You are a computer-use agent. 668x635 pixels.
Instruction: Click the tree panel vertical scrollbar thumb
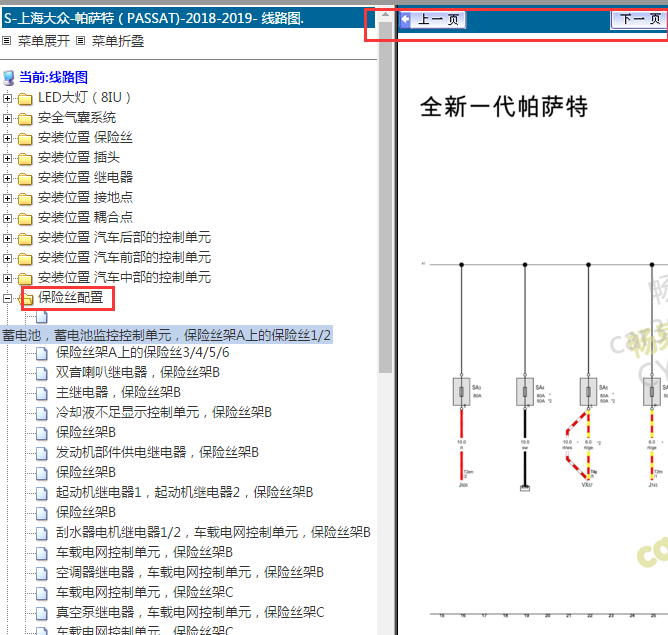click(386, 197)
